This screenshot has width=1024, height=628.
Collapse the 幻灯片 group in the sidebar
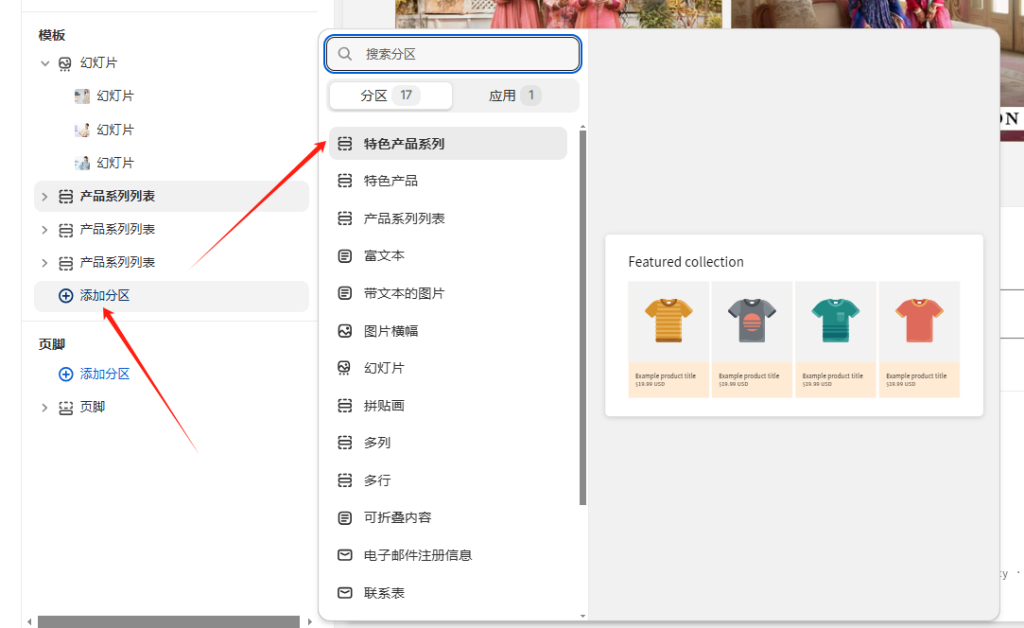(44, 62)
